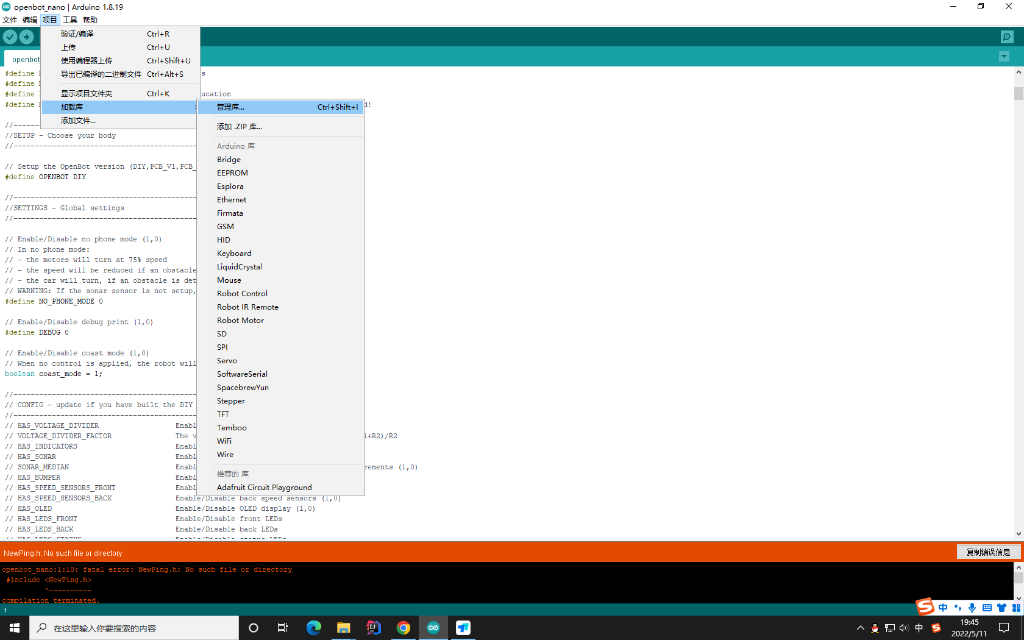
Task: Include the Servo library
Action: pyautogui.click(x=281, y=360)
